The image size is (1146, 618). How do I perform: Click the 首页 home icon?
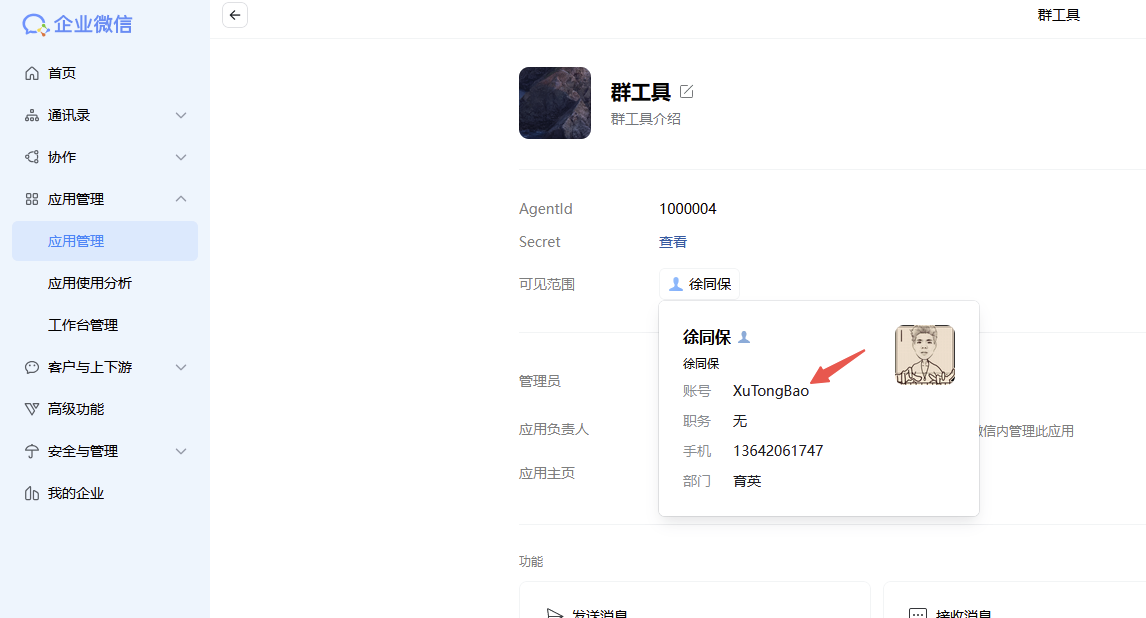click(31, 73)
